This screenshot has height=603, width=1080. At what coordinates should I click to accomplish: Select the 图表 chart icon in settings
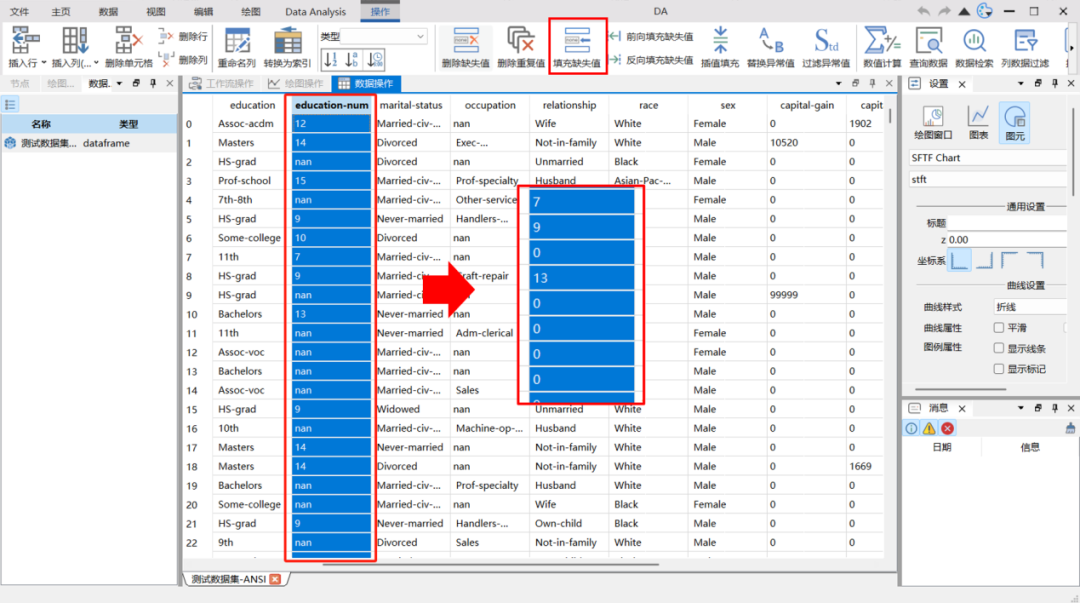tap(978, 122)
